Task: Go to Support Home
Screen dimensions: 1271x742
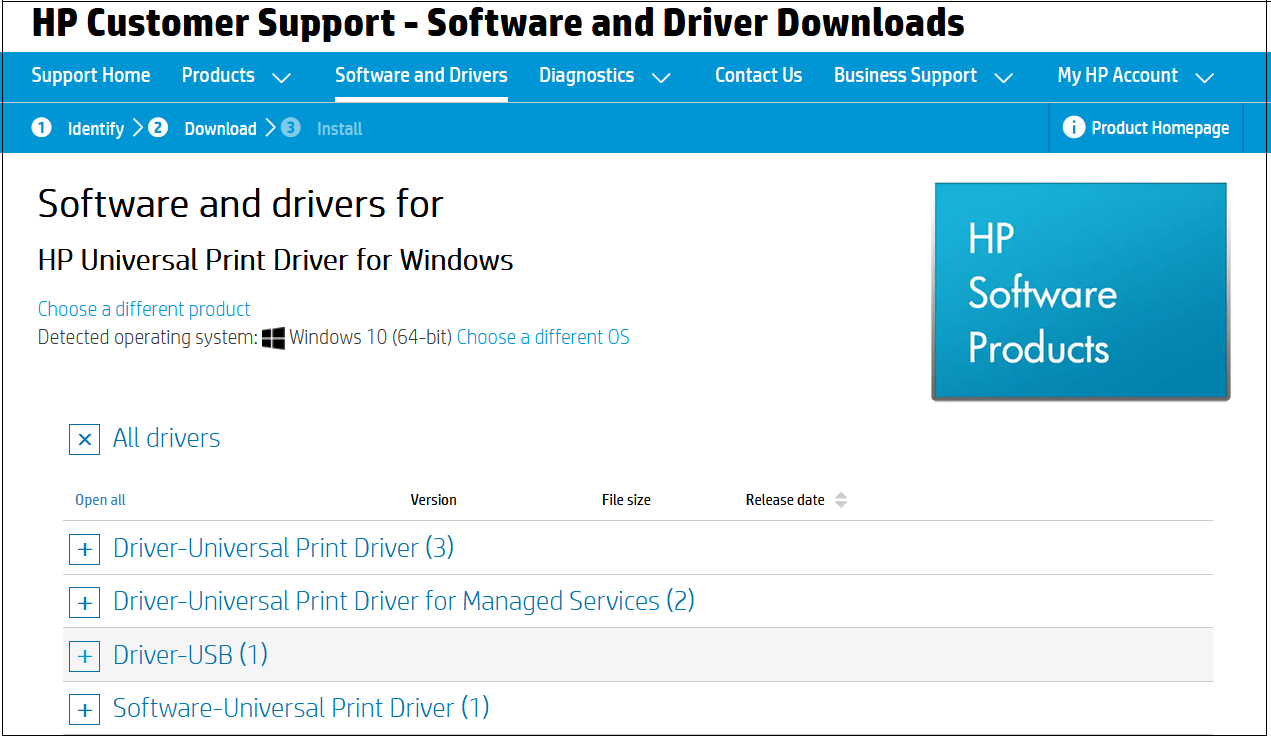Action: [x=91, y=75]
